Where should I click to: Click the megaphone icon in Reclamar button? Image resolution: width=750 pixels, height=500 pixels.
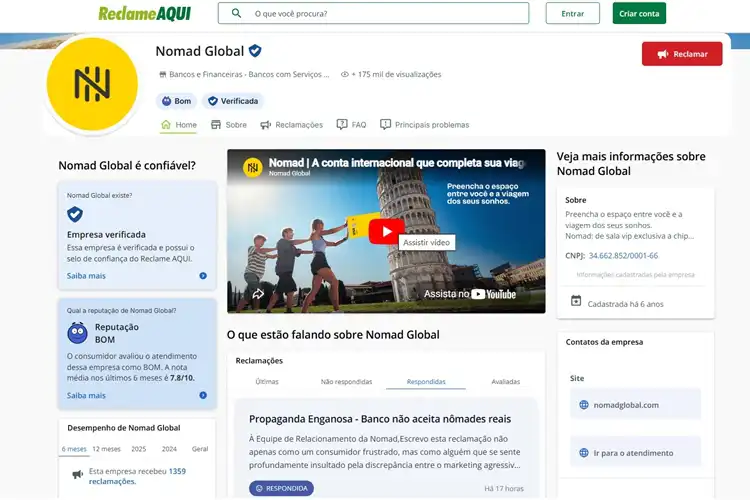663,54
